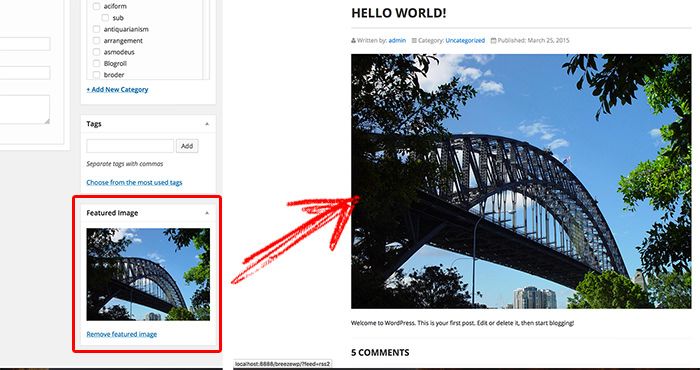Focus the tags text input field
This screenshot has width=700, height=370.
click(x=130, y=146)
